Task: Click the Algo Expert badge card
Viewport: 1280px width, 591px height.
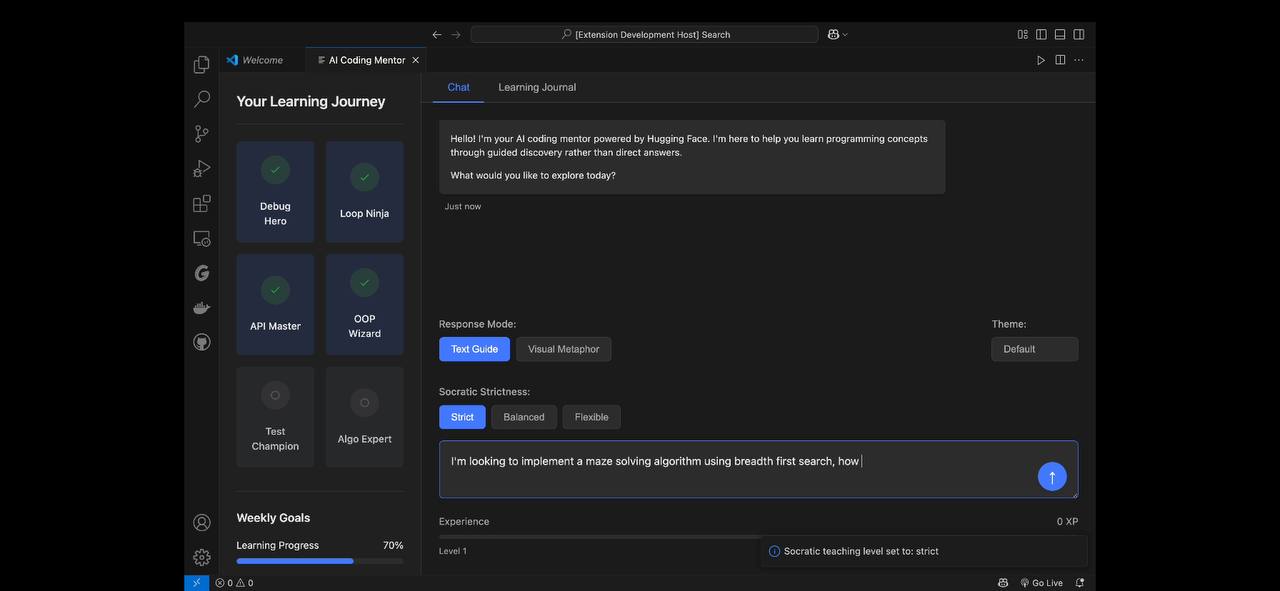Action: pyautogui.click(x=364, y=417)
